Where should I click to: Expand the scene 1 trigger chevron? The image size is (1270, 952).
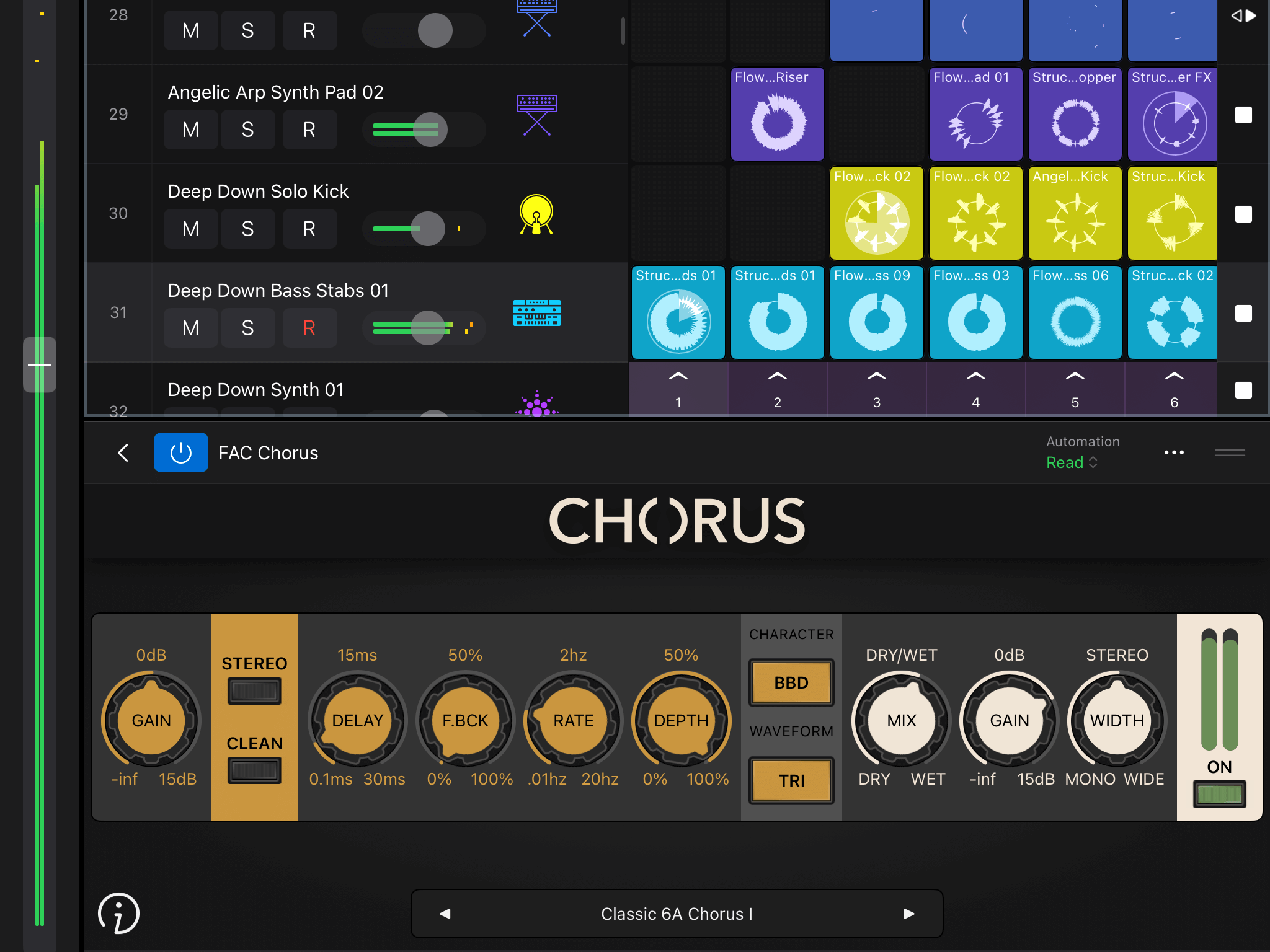pos(678,376)
